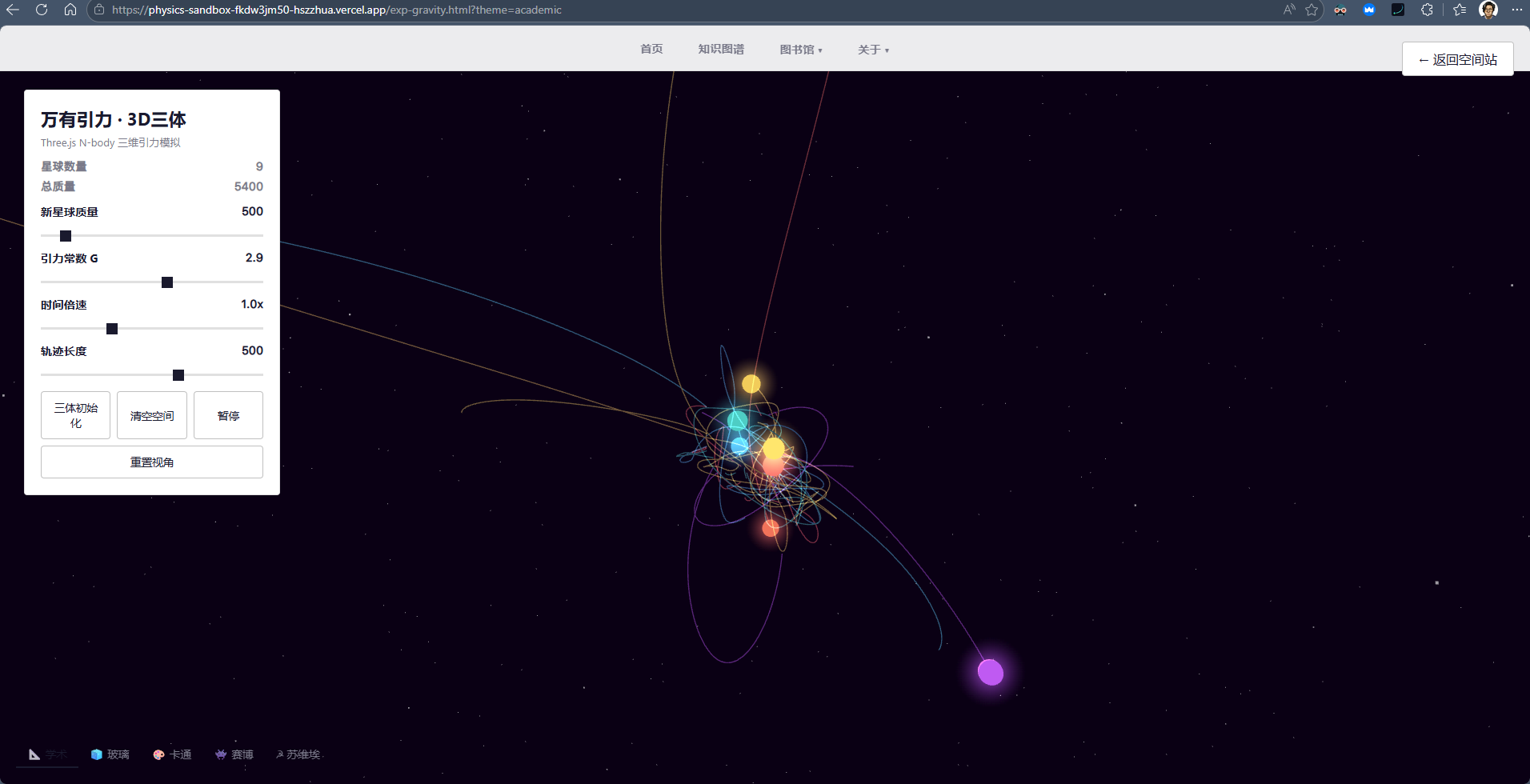This screenshot has height=784, width=1530.
Task: Bookmark this page with the star icon
Action: [x=1312, y=10]
